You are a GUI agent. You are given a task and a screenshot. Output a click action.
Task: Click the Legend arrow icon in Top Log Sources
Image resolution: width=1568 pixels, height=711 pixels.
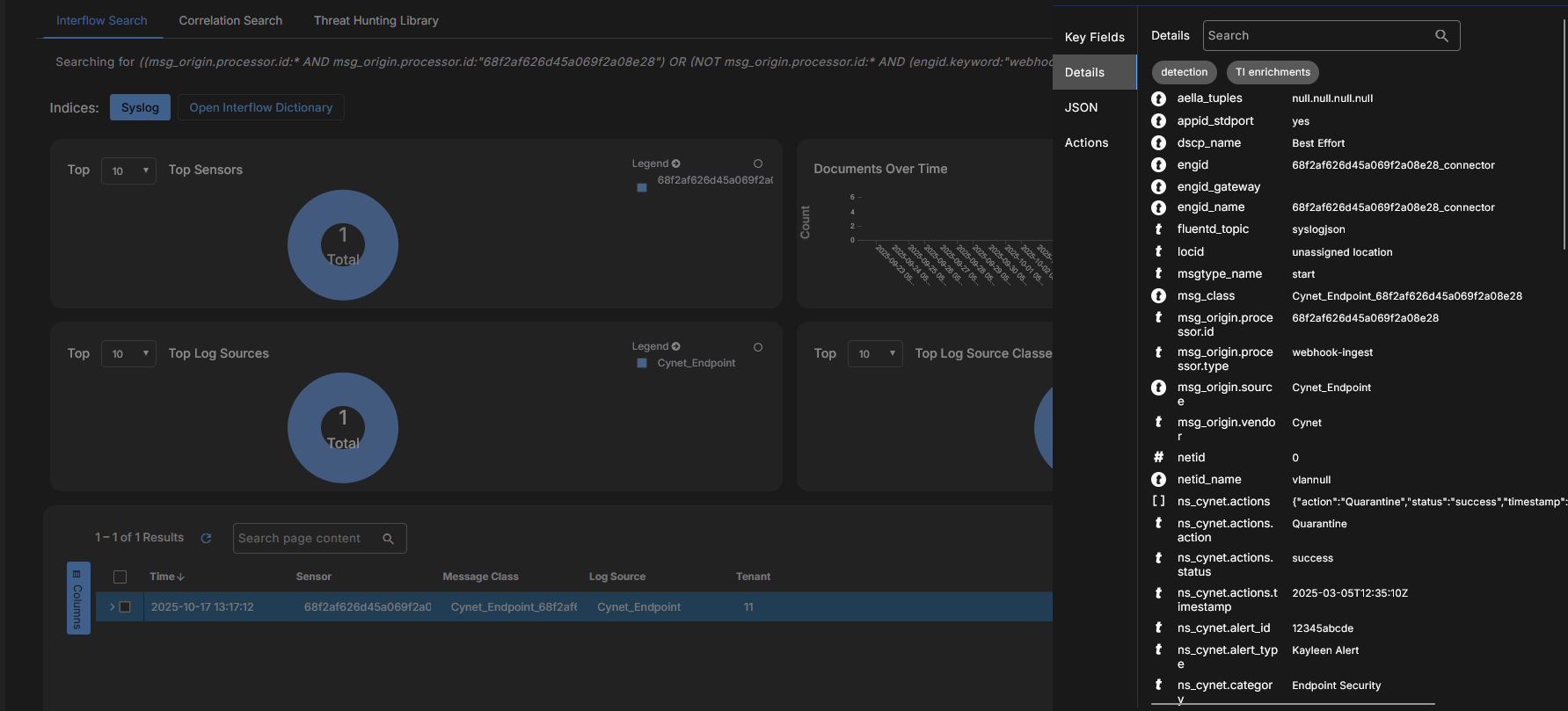(675, 346)
